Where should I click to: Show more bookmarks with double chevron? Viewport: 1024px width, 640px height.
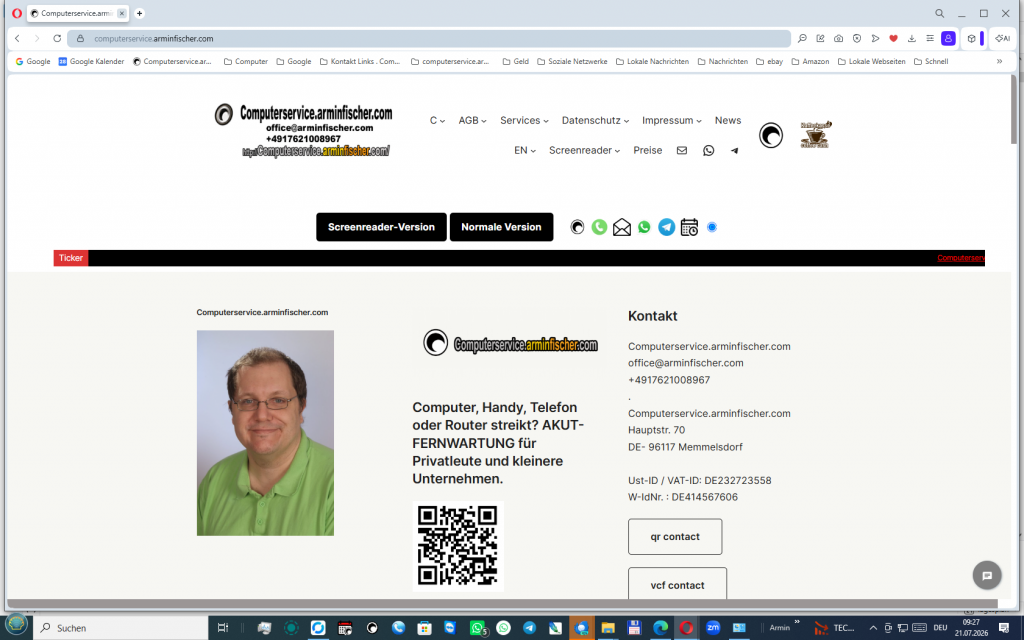(999, 61)
